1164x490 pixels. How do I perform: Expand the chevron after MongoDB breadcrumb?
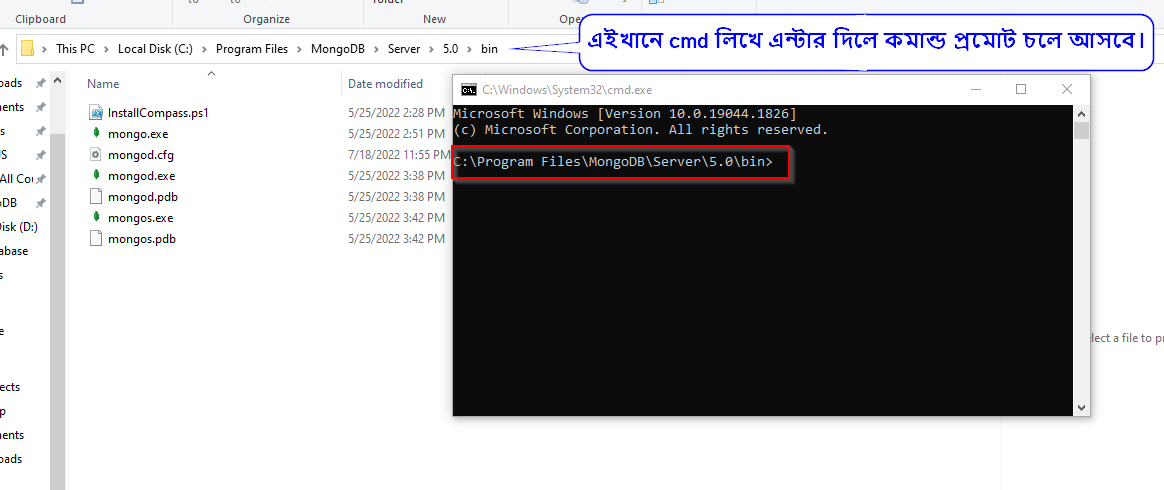377,48
